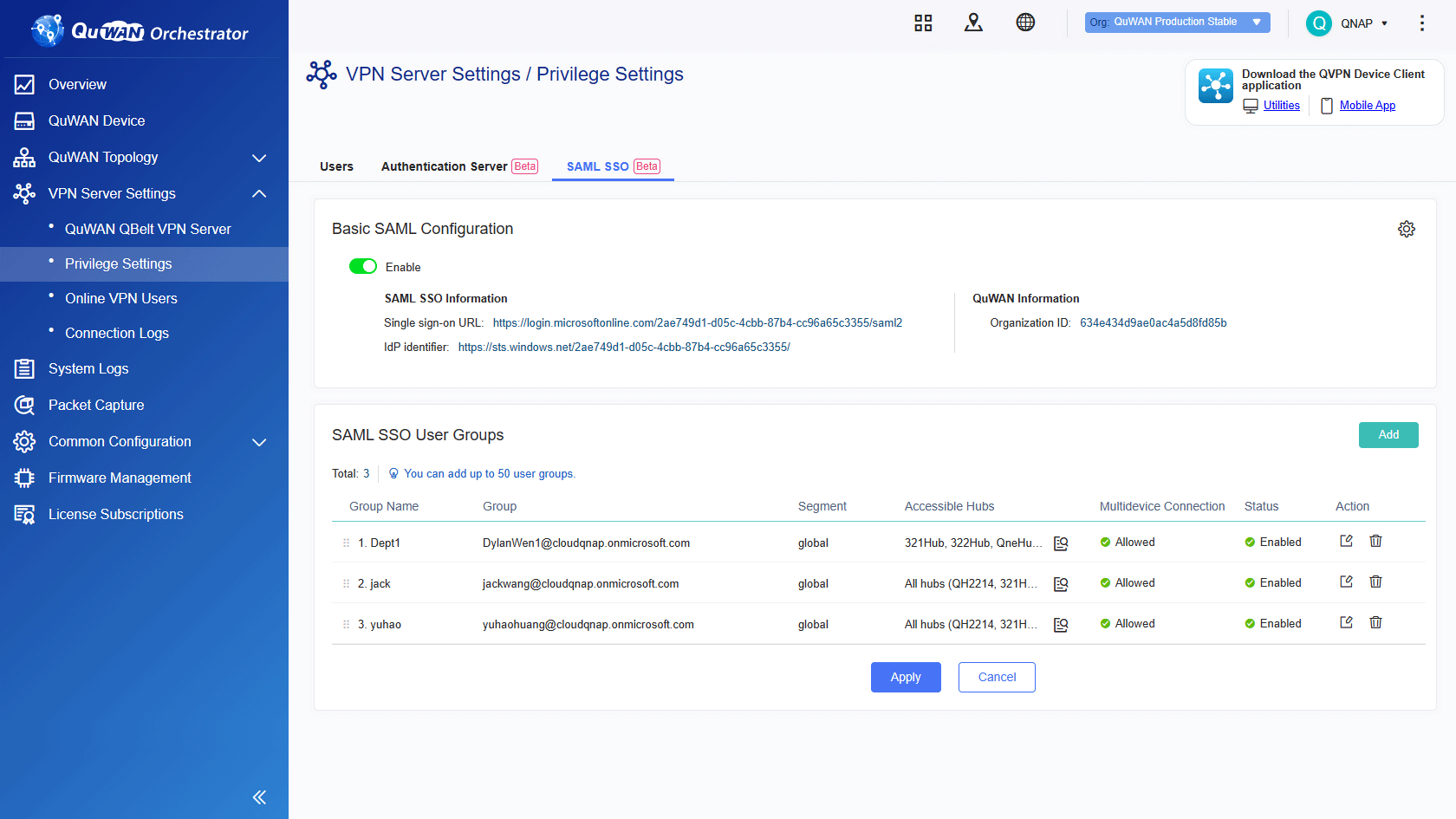Open the vertical three-dot more menu
The height and width of the screenshot is (819, 1456).
1422,23
